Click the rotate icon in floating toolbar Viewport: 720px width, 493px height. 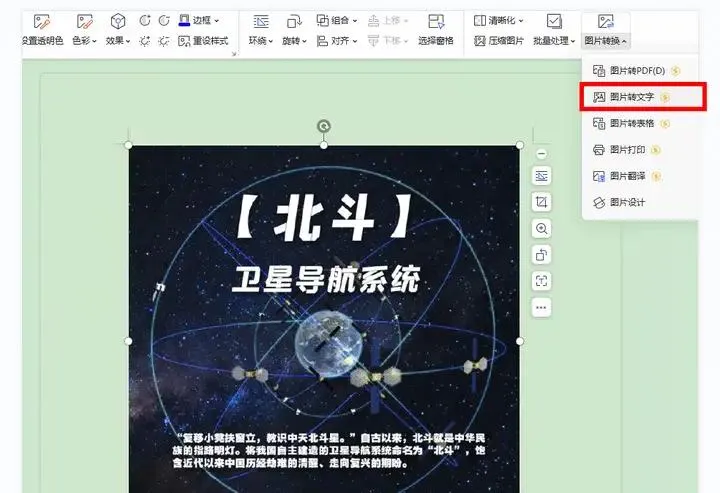pos(541,255)
